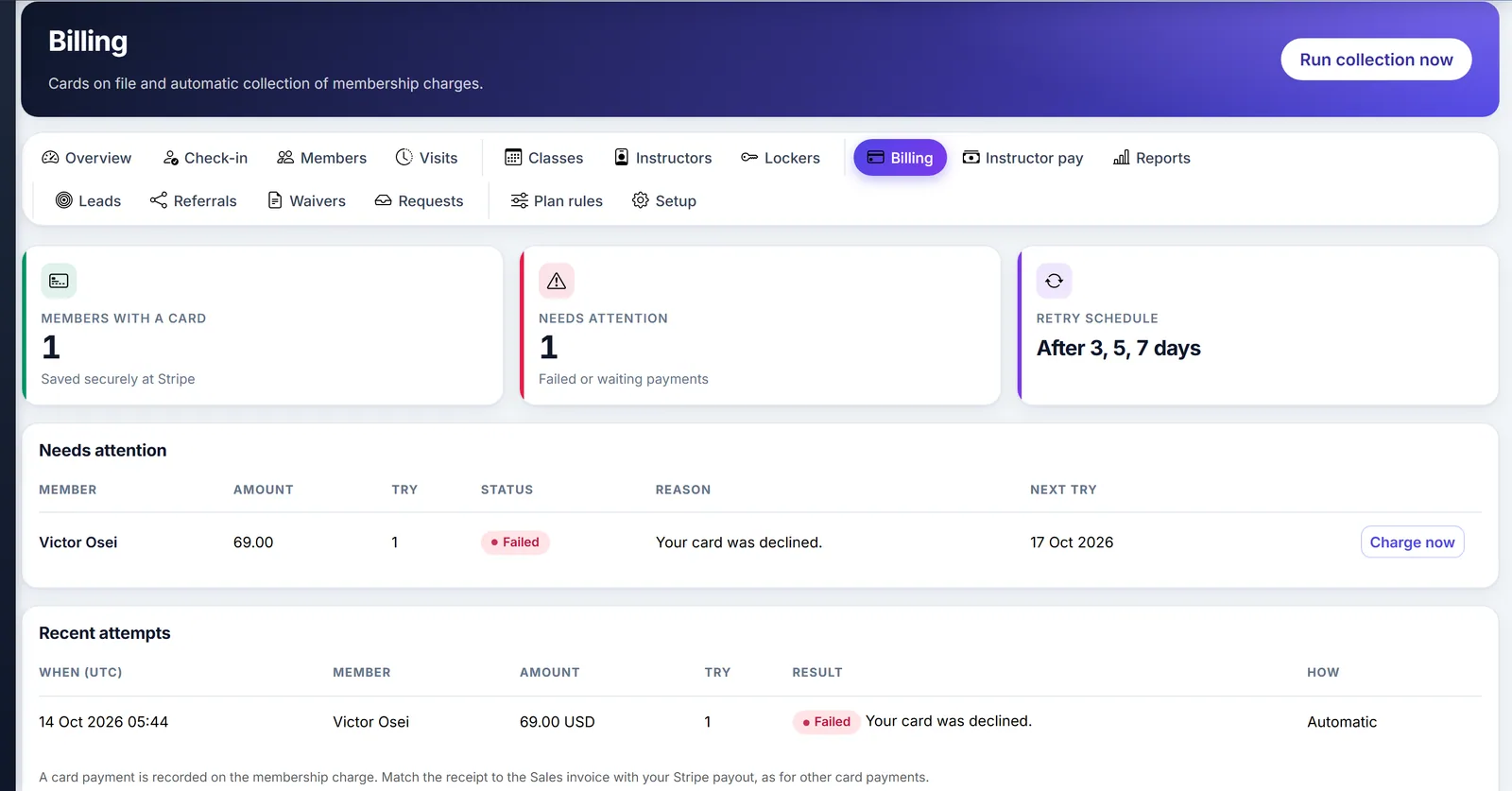Click the Instructor pay cash icon
The image size is (1512, 791).
[x=971, y=158]
